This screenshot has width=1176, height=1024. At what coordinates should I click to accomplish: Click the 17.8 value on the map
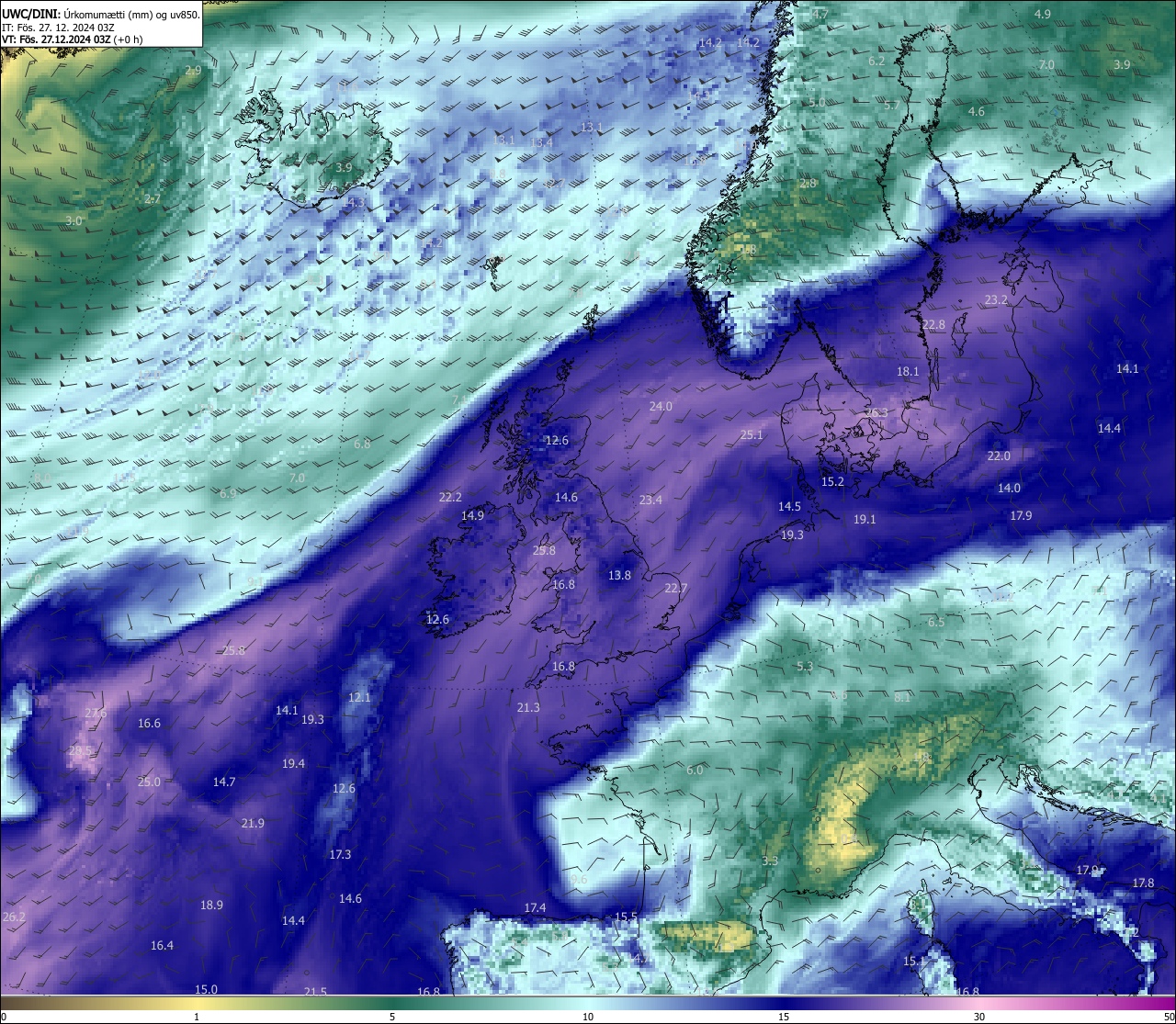[x=1143, y=883]
